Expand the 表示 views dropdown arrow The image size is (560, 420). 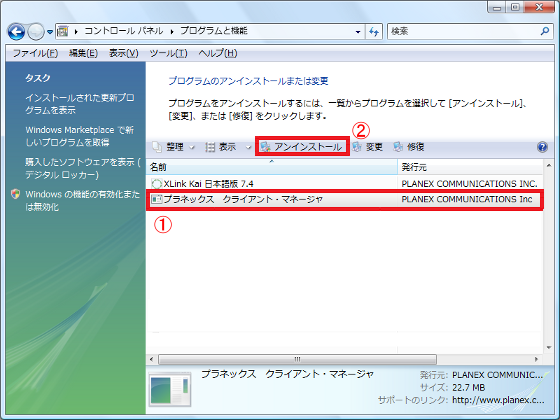coord(248,147)
